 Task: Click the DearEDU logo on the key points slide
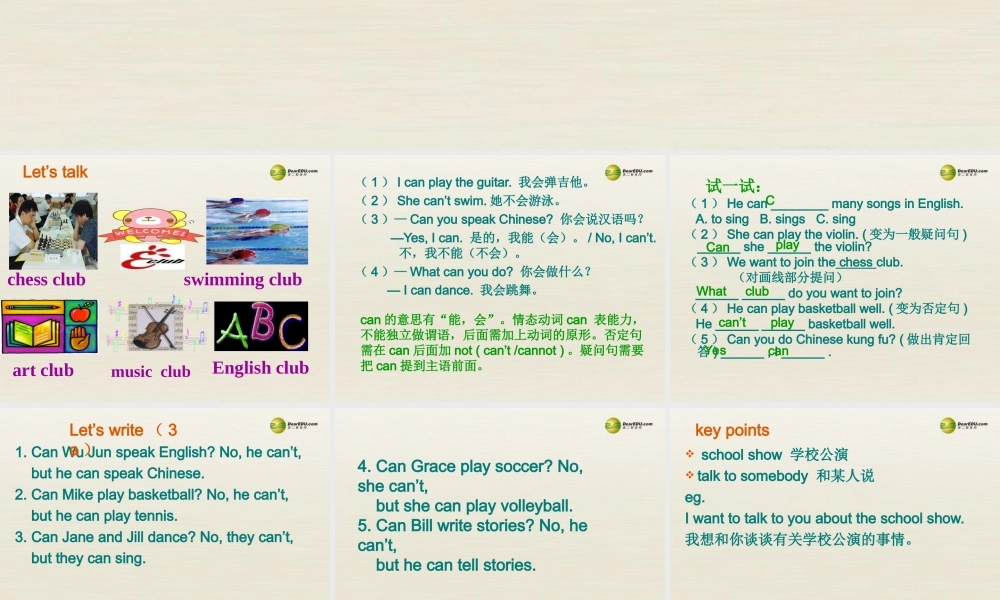pyautogui.click(x=950, y=427)
